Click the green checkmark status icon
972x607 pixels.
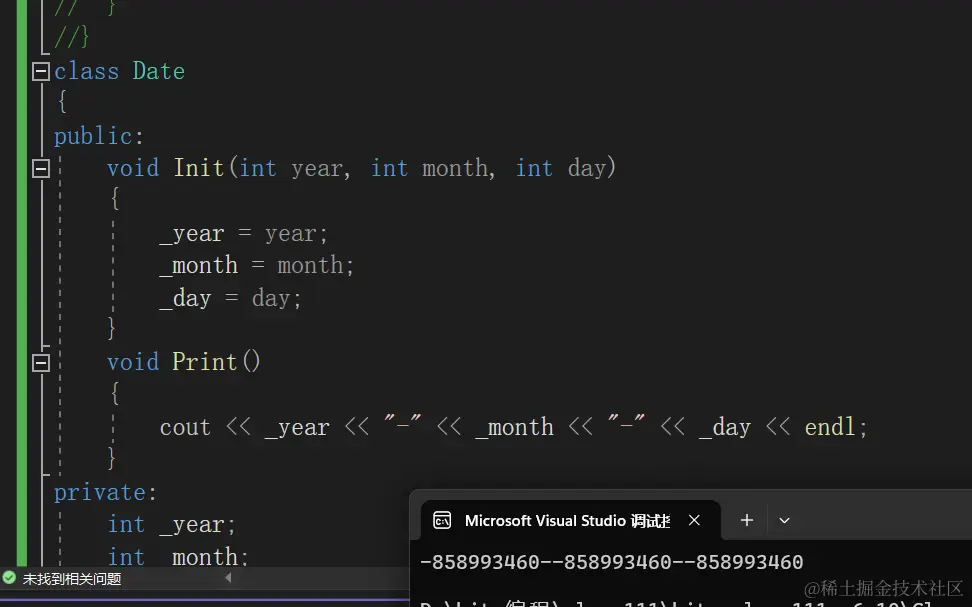9,578
